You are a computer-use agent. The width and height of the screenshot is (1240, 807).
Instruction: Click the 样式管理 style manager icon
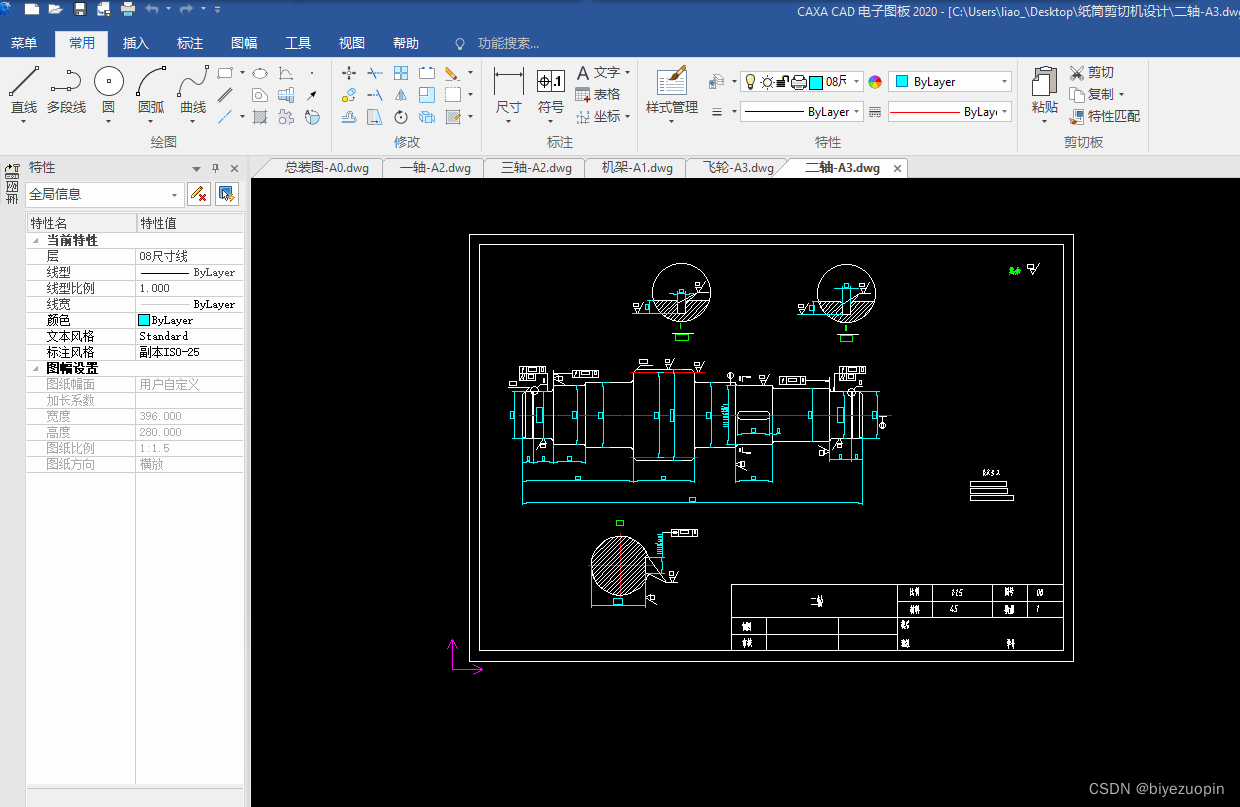coord(672,82)
